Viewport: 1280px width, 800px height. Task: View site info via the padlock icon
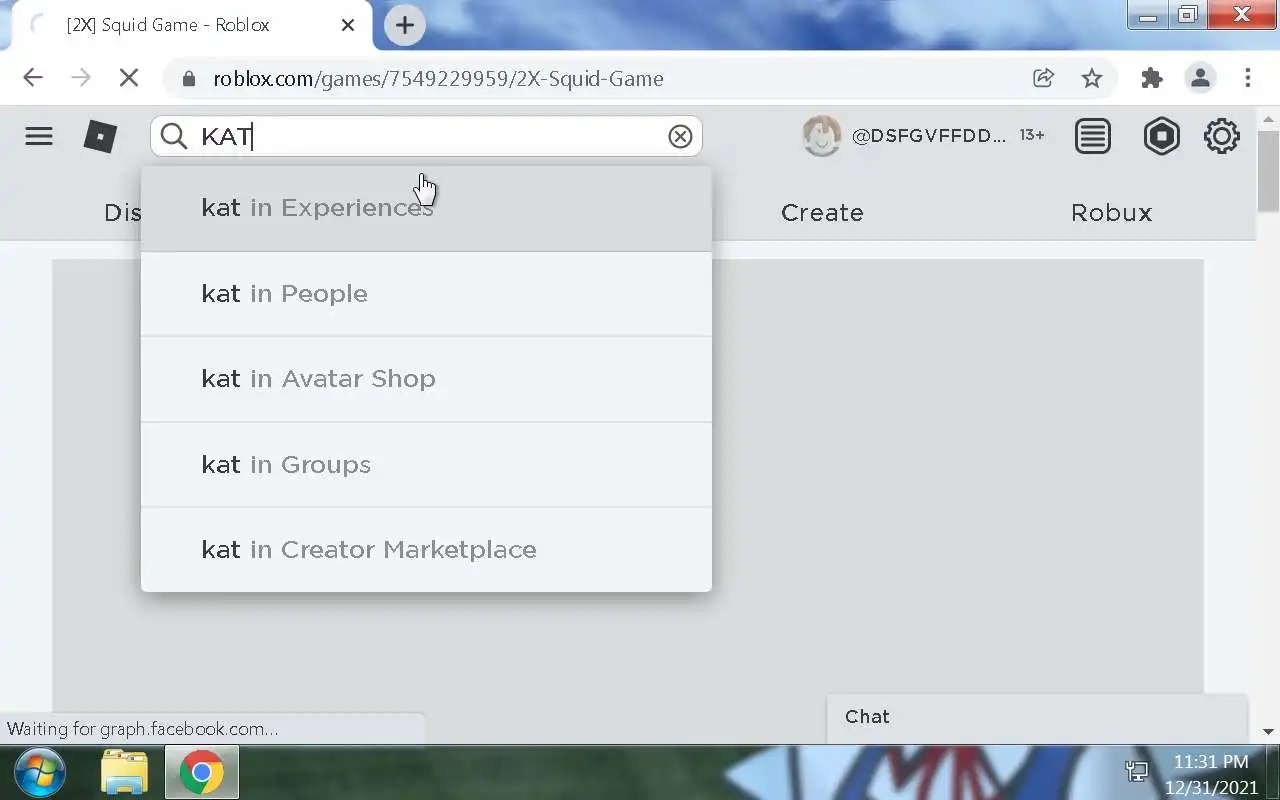click(x=189, y=78)
